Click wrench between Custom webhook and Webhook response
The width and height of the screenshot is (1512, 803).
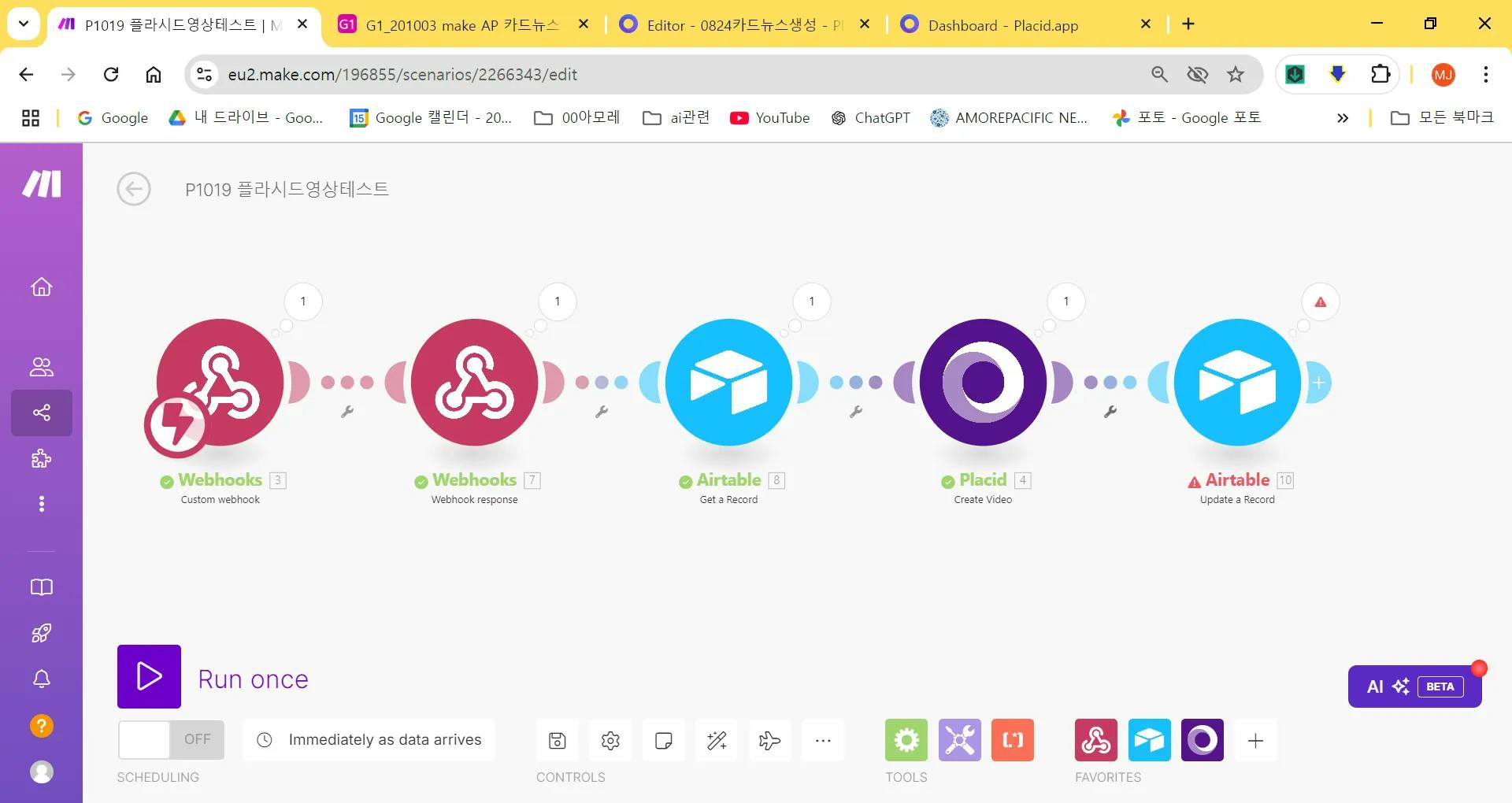tap(347, 412)
